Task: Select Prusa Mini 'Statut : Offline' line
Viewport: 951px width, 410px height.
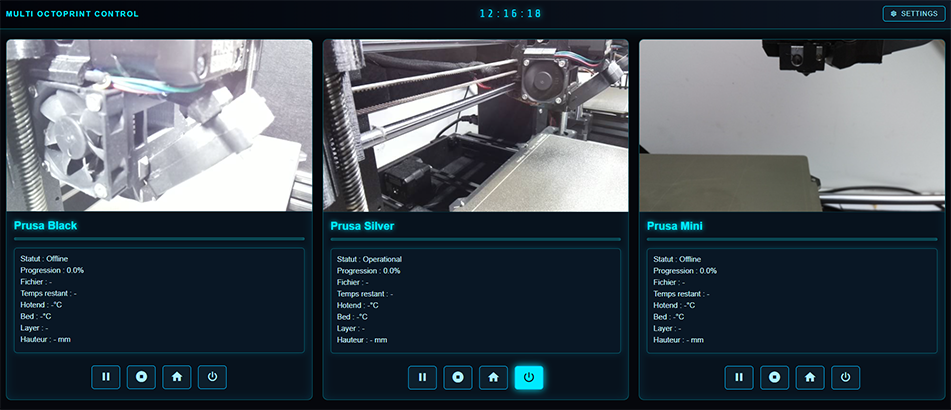Action: 677,259
